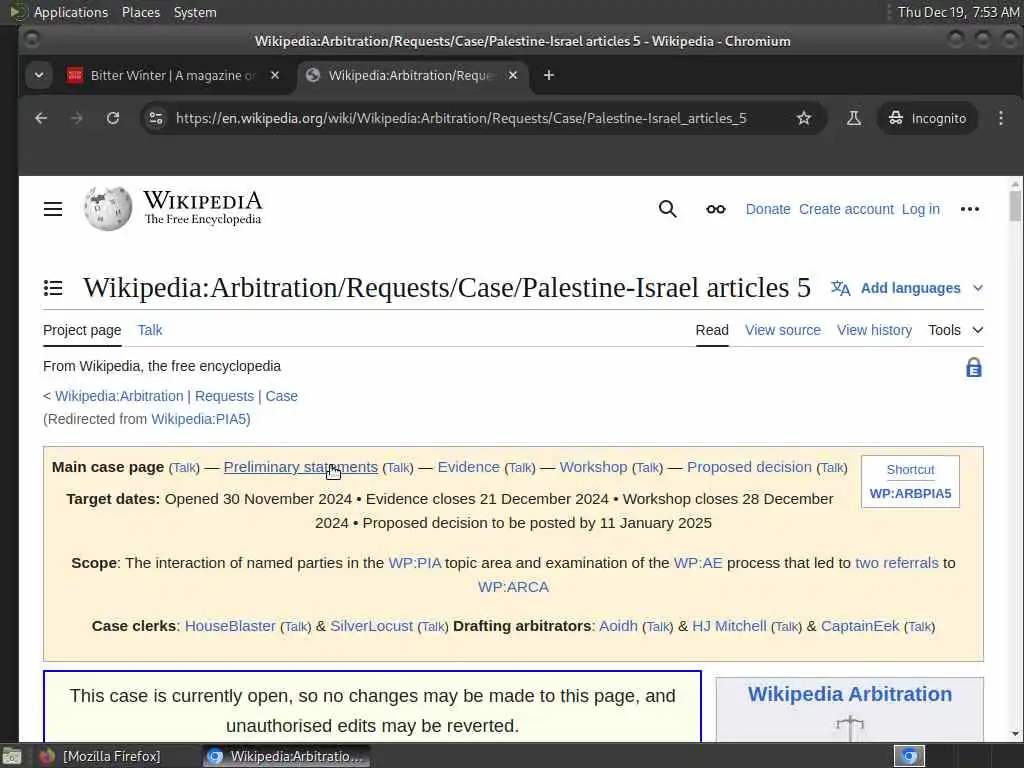
Task: Open the Chromium three-dot menu
Action: click(1000, 118)
